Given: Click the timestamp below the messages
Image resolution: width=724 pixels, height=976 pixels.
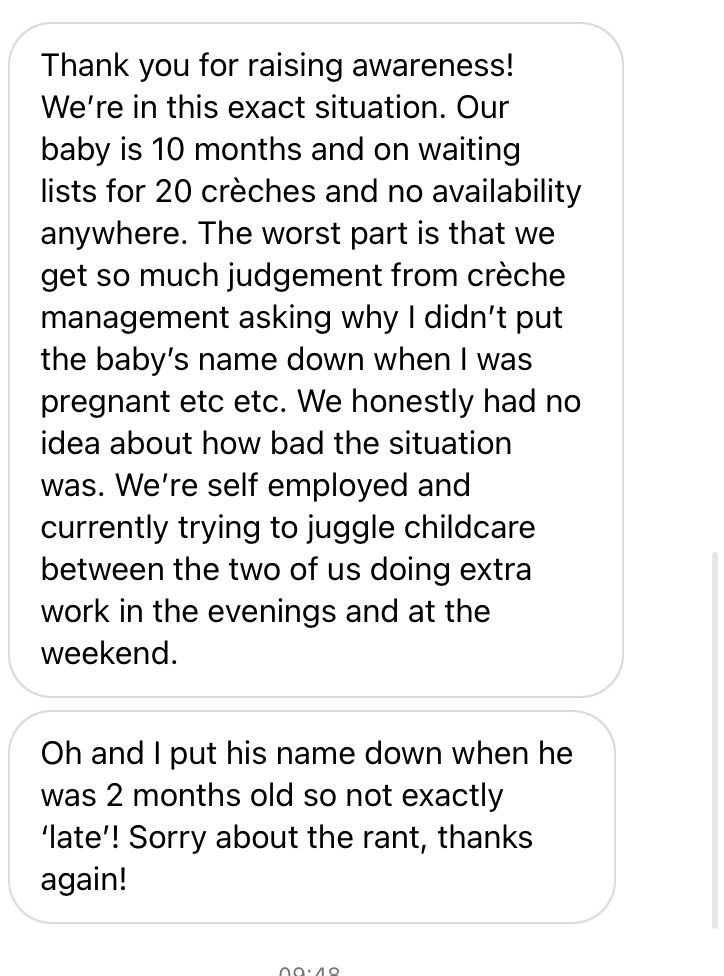Looking at the screenshot, I should pyautogui.click(x=309, y=970).
